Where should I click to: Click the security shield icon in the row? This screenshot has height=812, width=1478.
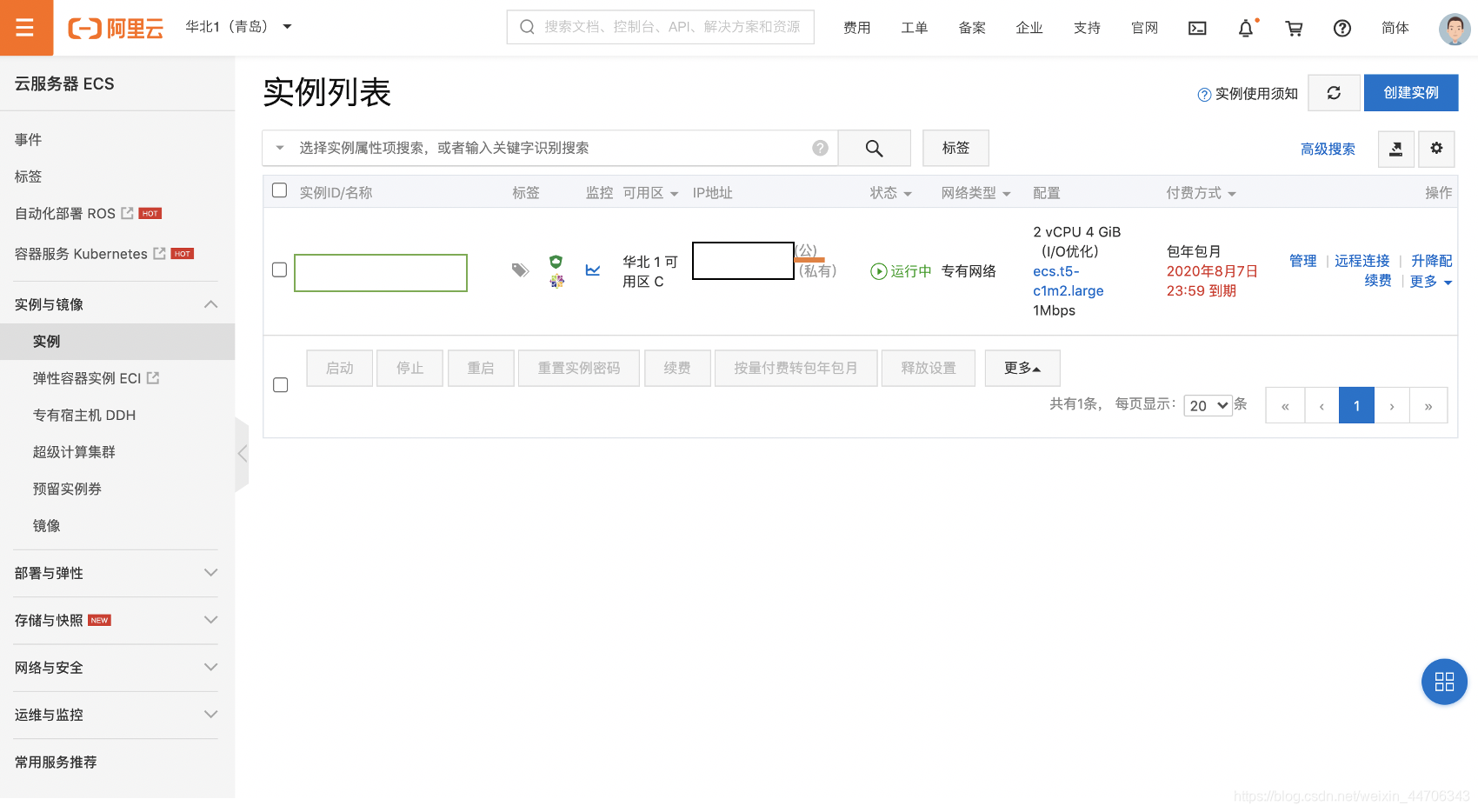click(x=556, y=261)
